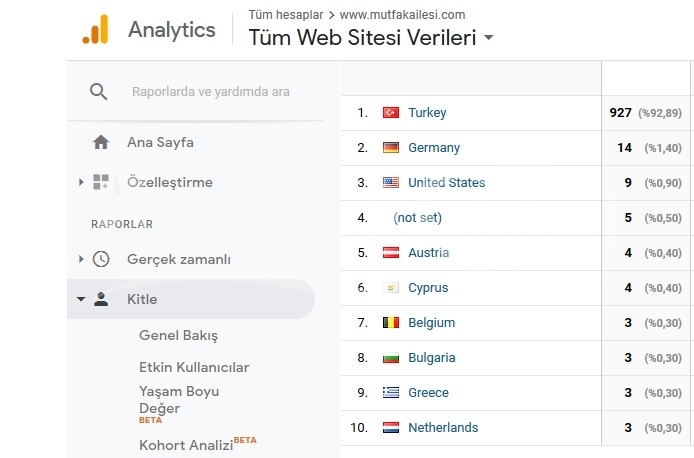Select Etkin Kullanıcılar report
The height and width of the screenshot is (458, 694).
(x=194, y=367)
